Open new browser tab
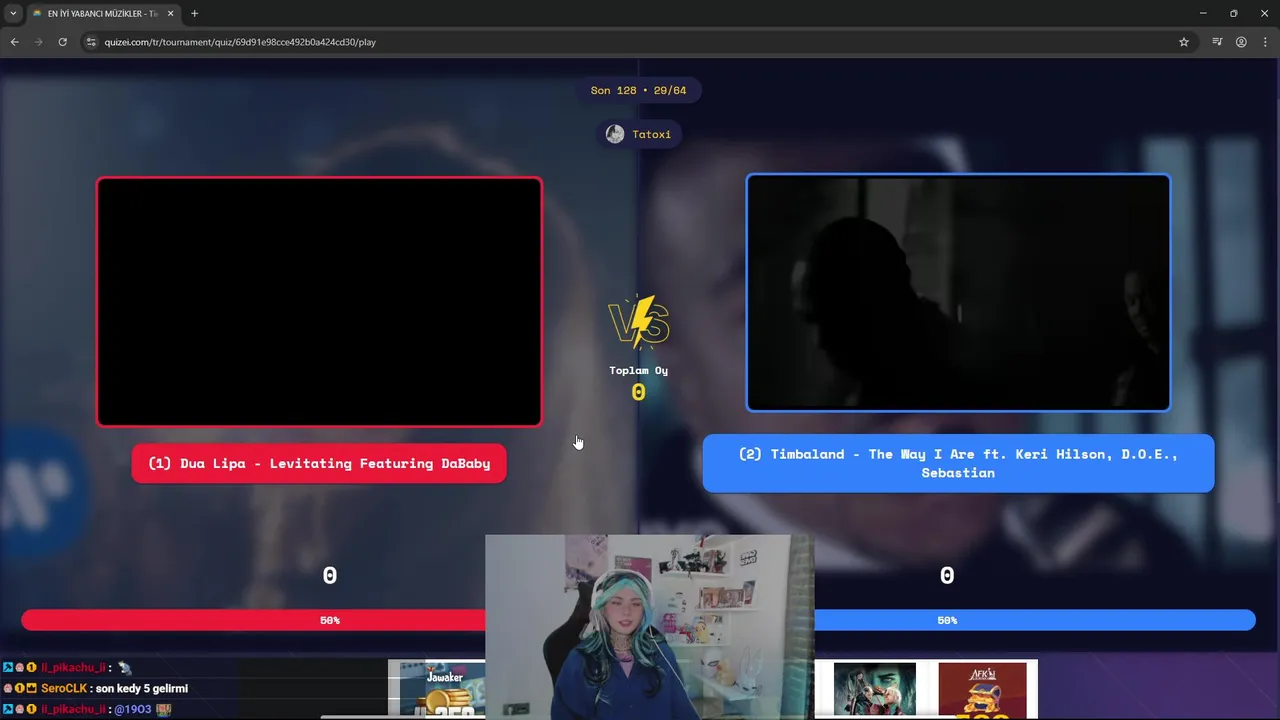The height and width of the screenshot is (720, 1280). 194,13
